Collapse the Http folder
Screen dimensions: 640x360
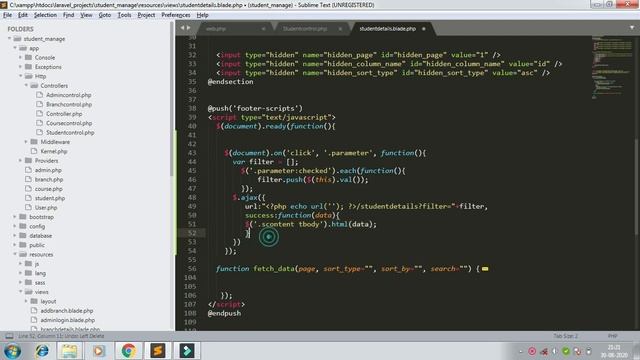[x=20, y=76]
